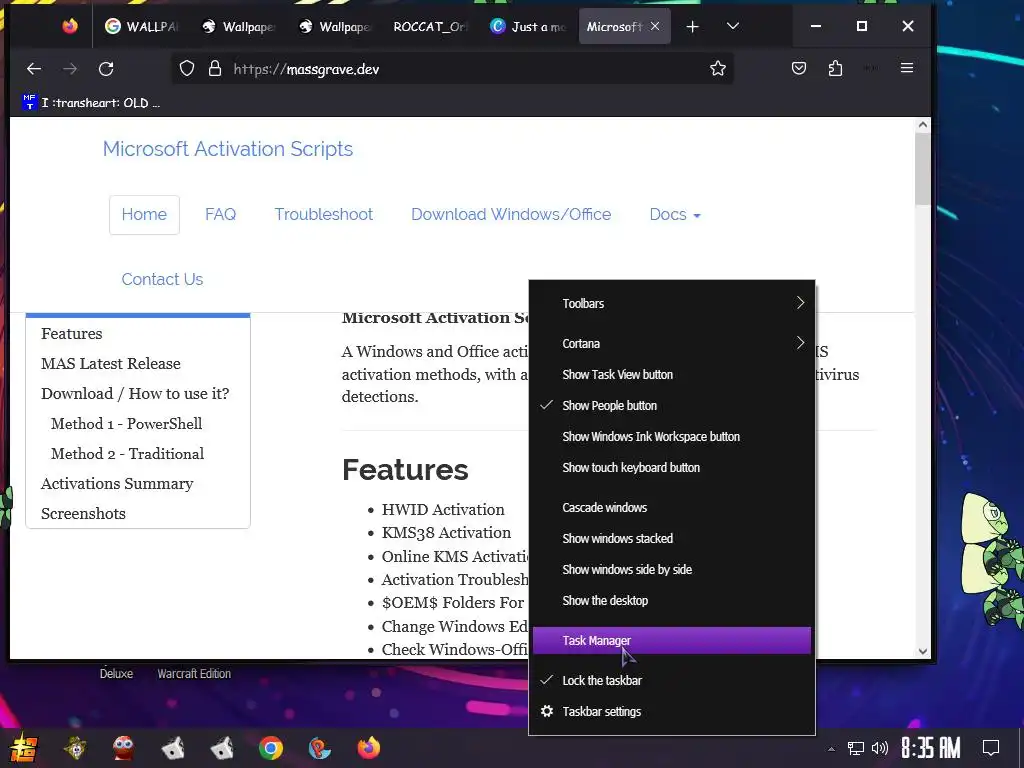This screenshot has width=1024, height=768.
Task: Select Task Manager from context menu
Action: coord(671,641)
